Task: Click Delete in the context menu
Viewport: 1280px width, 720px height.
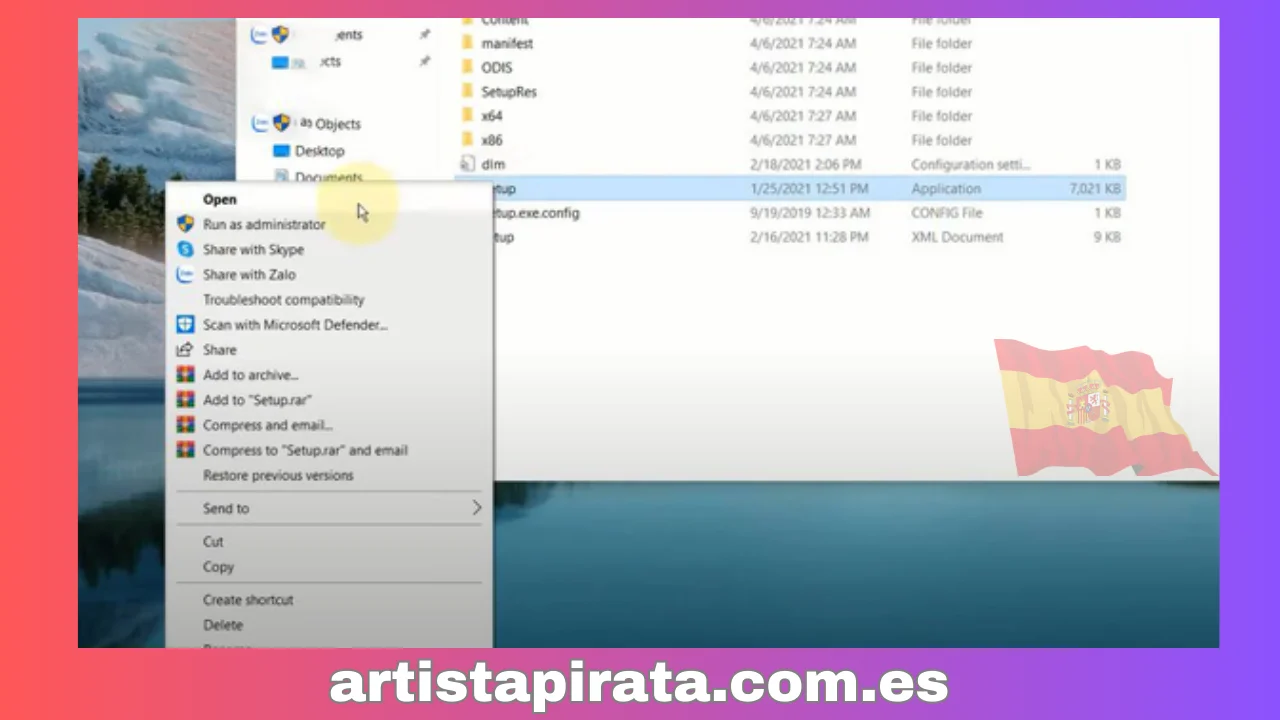Action: pos(223,625)
